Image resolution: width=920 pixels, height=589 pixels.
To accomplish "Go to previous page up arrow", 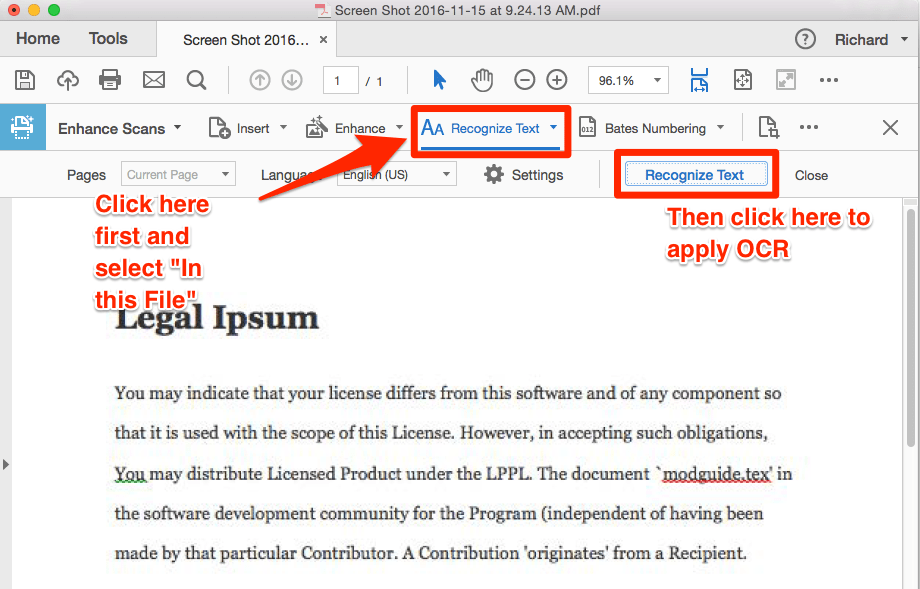I will click(260, 80).
